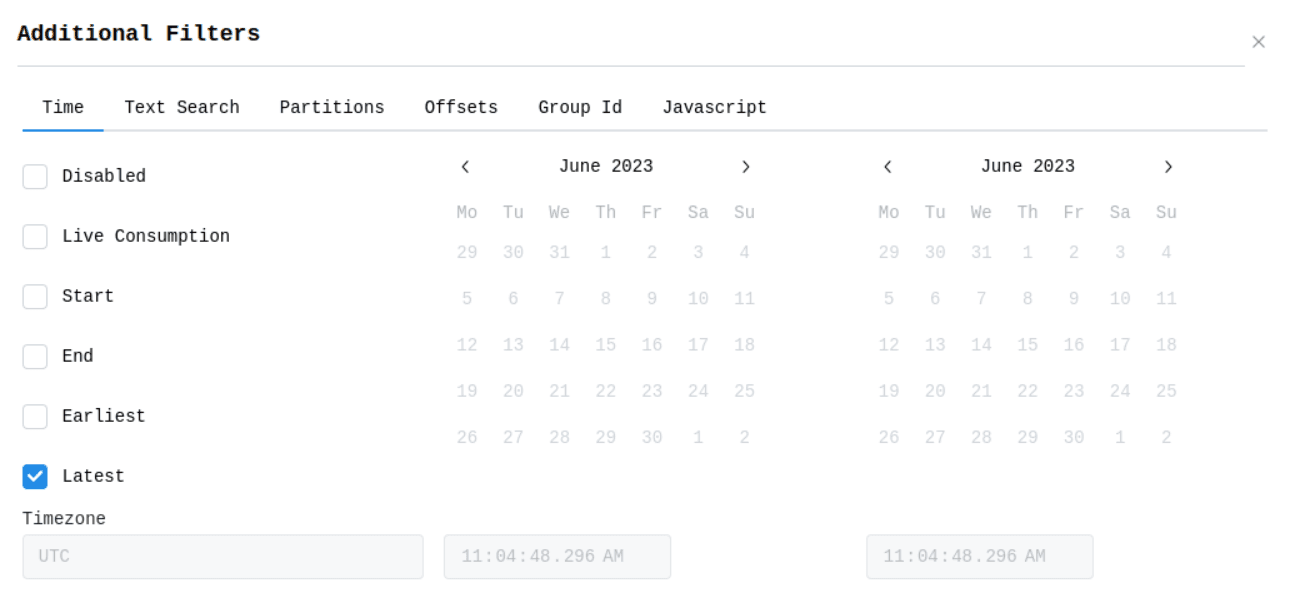This screenshot has width=1293, height=595.
Task: Go to next month in left calendar
Action: point(745,167)
